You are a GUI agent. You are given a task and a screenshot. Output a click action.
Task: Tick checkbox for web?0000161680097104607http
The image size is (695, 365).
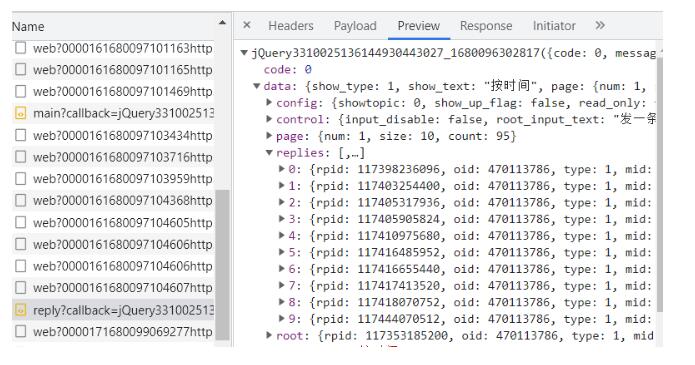click(x=20, y=288)
